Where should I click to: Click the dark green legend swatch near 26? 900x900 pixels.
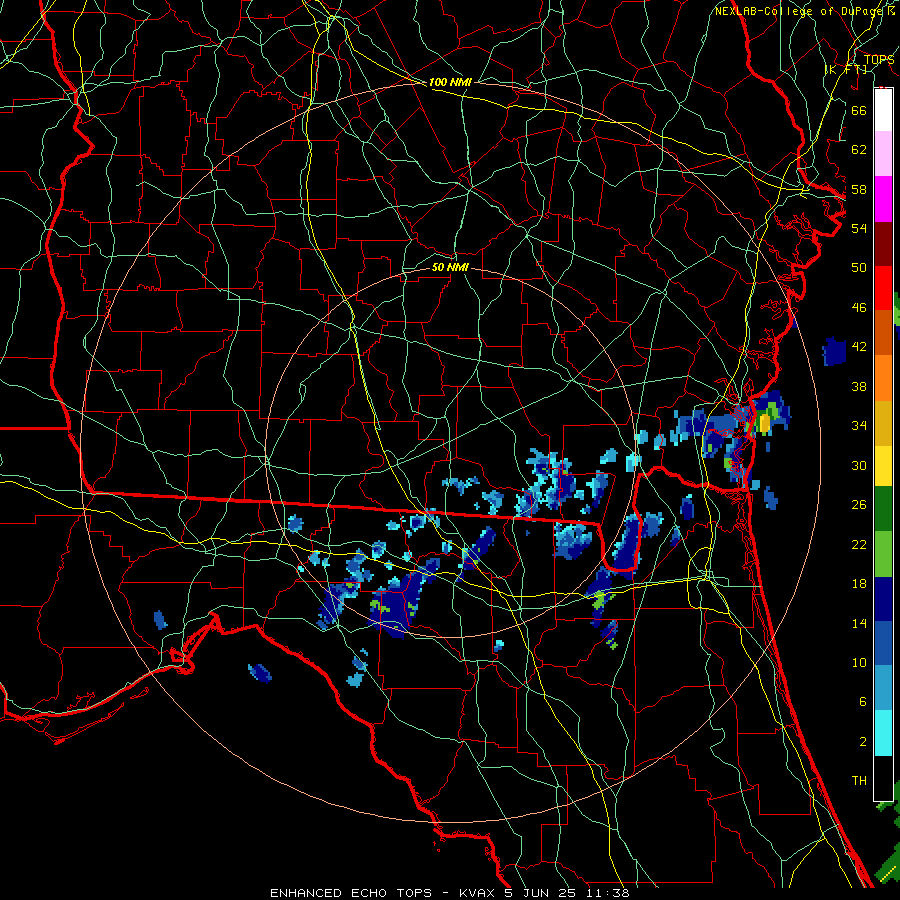point(883,509)
